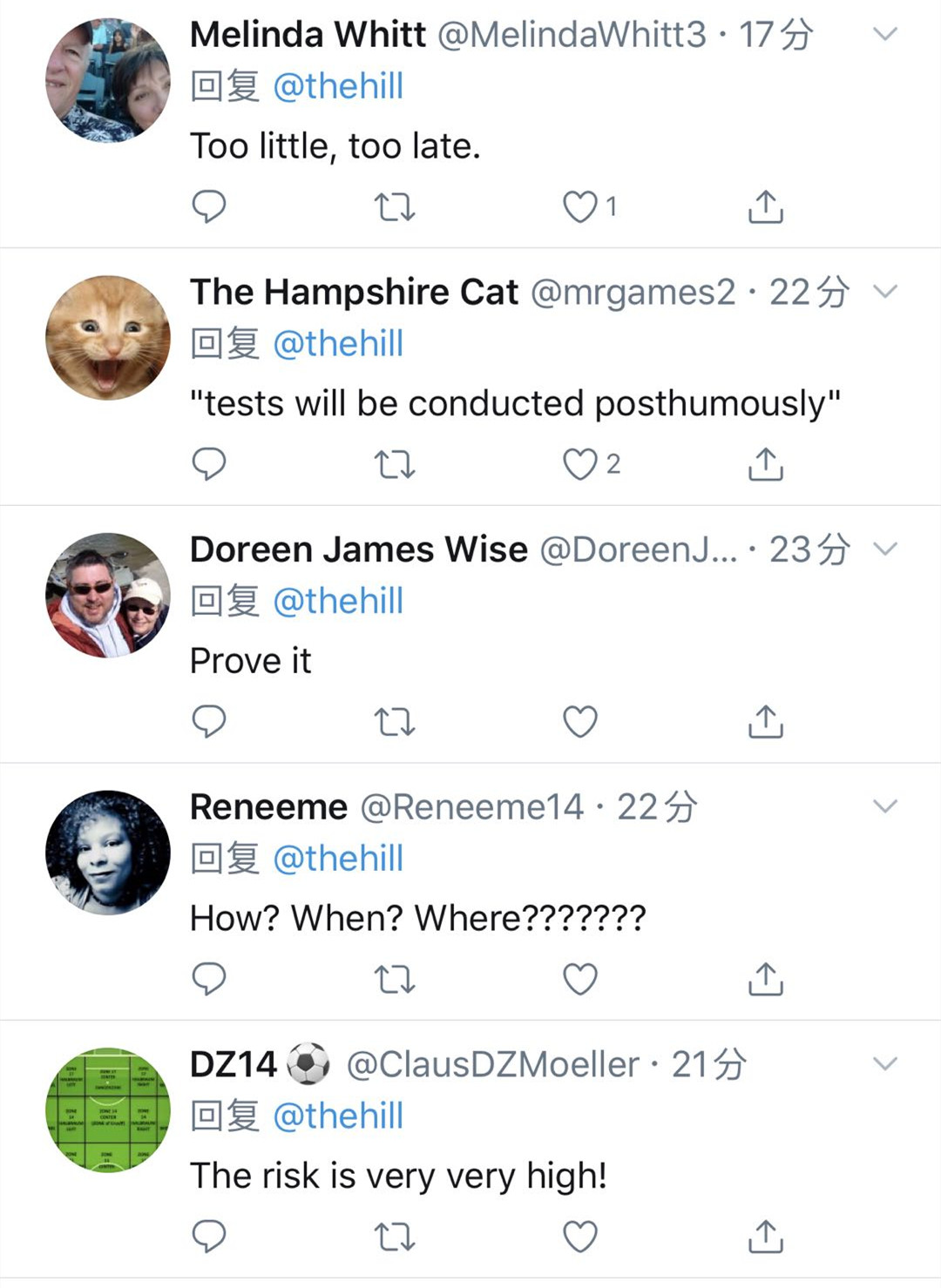Reply to DZ14's tweet

(209, 1236)
